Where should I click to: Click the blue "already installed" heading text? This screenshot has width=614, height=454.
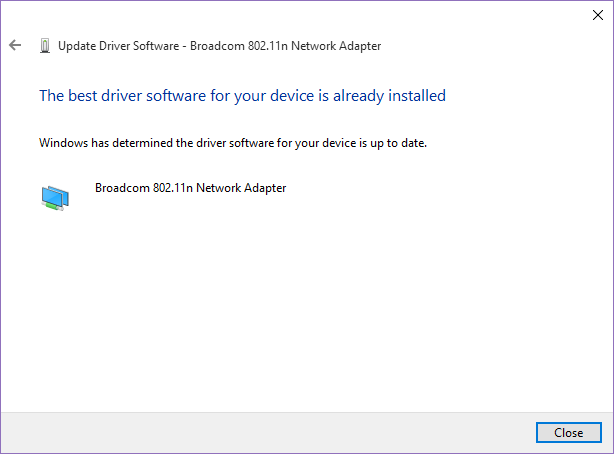tap(242, 96)
